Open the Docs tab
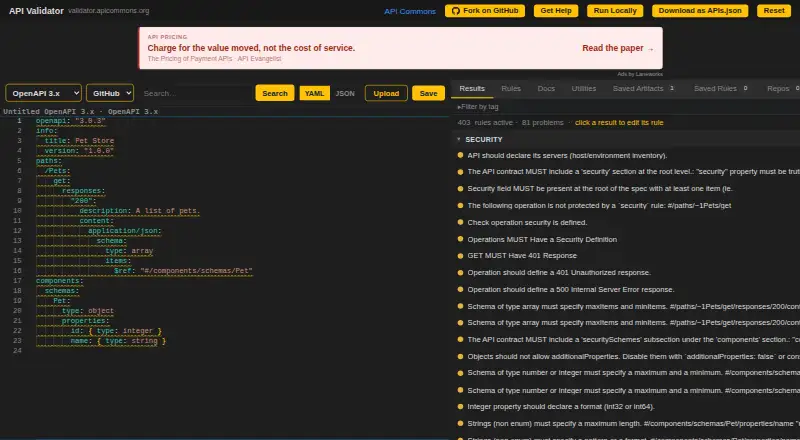Viewport: 800px width, 440px height. 546,89
